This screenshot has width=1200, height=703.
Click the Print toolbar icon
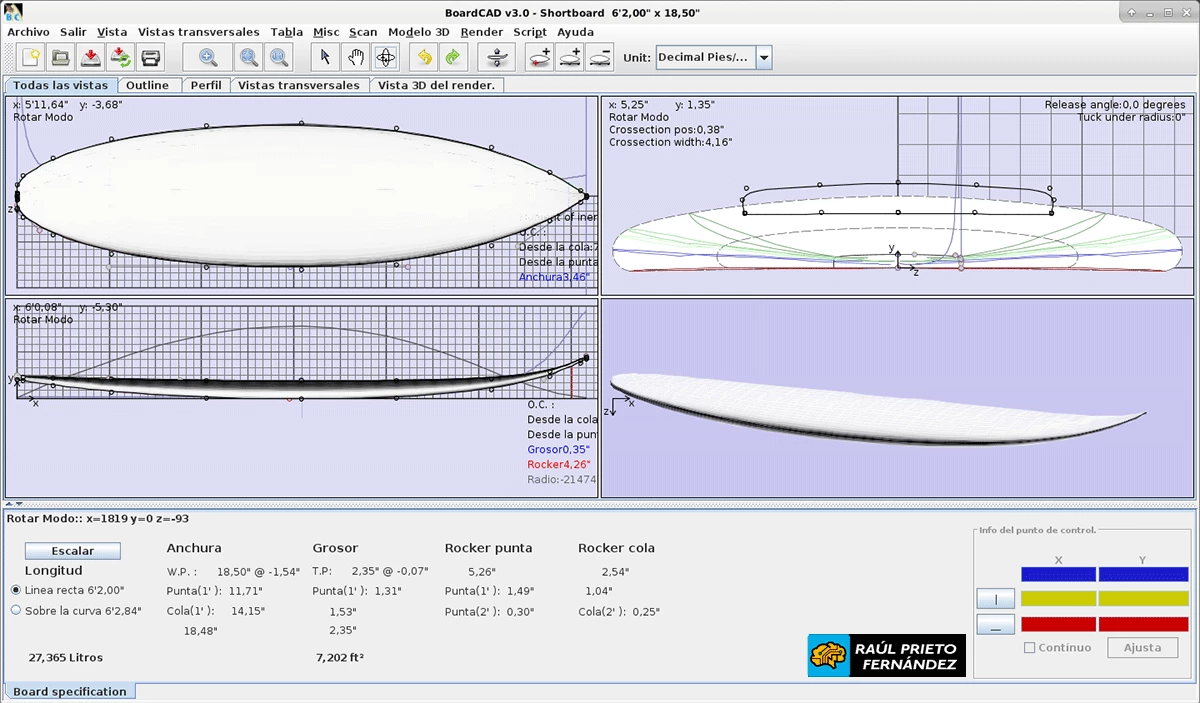click(150, 57)
